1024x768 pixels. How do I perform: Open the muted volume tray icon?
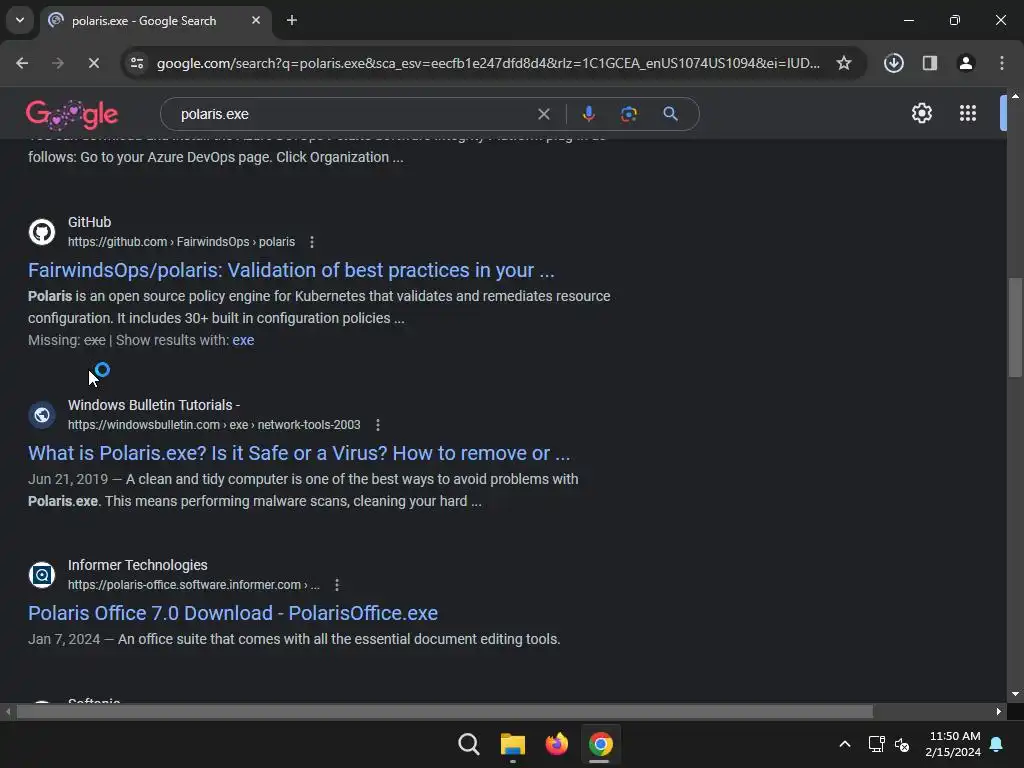[x=902, y=744]
